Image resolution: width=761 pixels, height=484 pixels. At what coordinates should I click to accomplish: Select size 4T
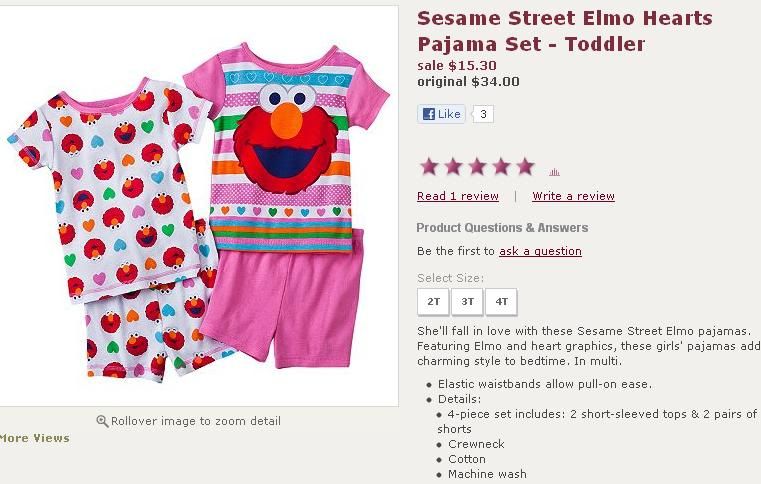click(x=501, y=302)
